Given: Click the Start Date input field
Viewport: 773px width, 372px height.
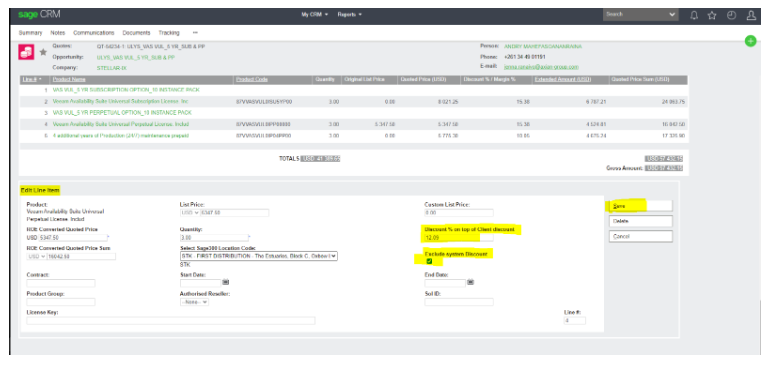Looking at the screenshot, I should point(201,283).
